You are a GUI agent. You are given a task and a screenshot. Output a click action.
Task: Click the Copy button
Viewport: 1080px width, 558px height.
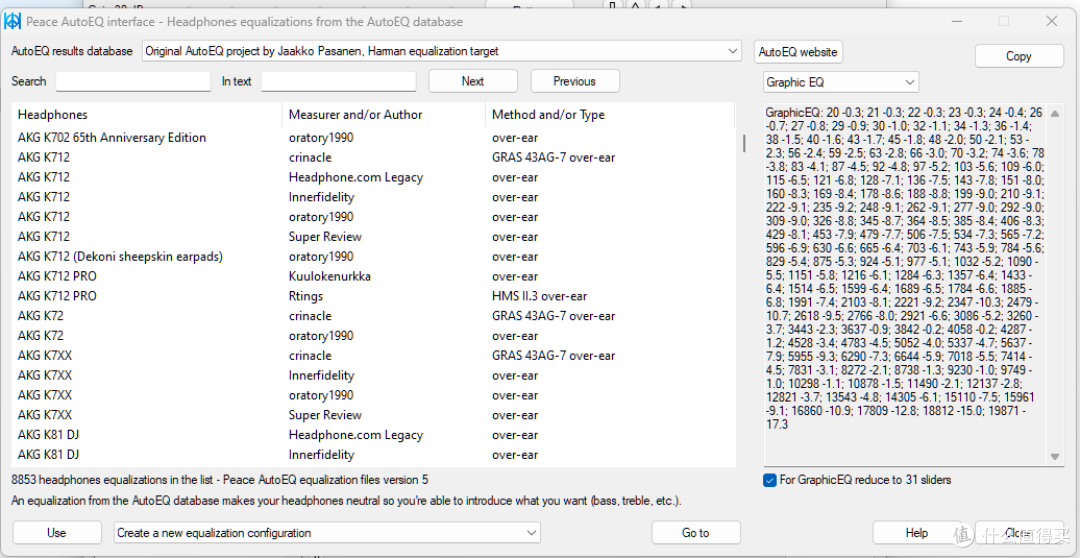pos(1019,56)
